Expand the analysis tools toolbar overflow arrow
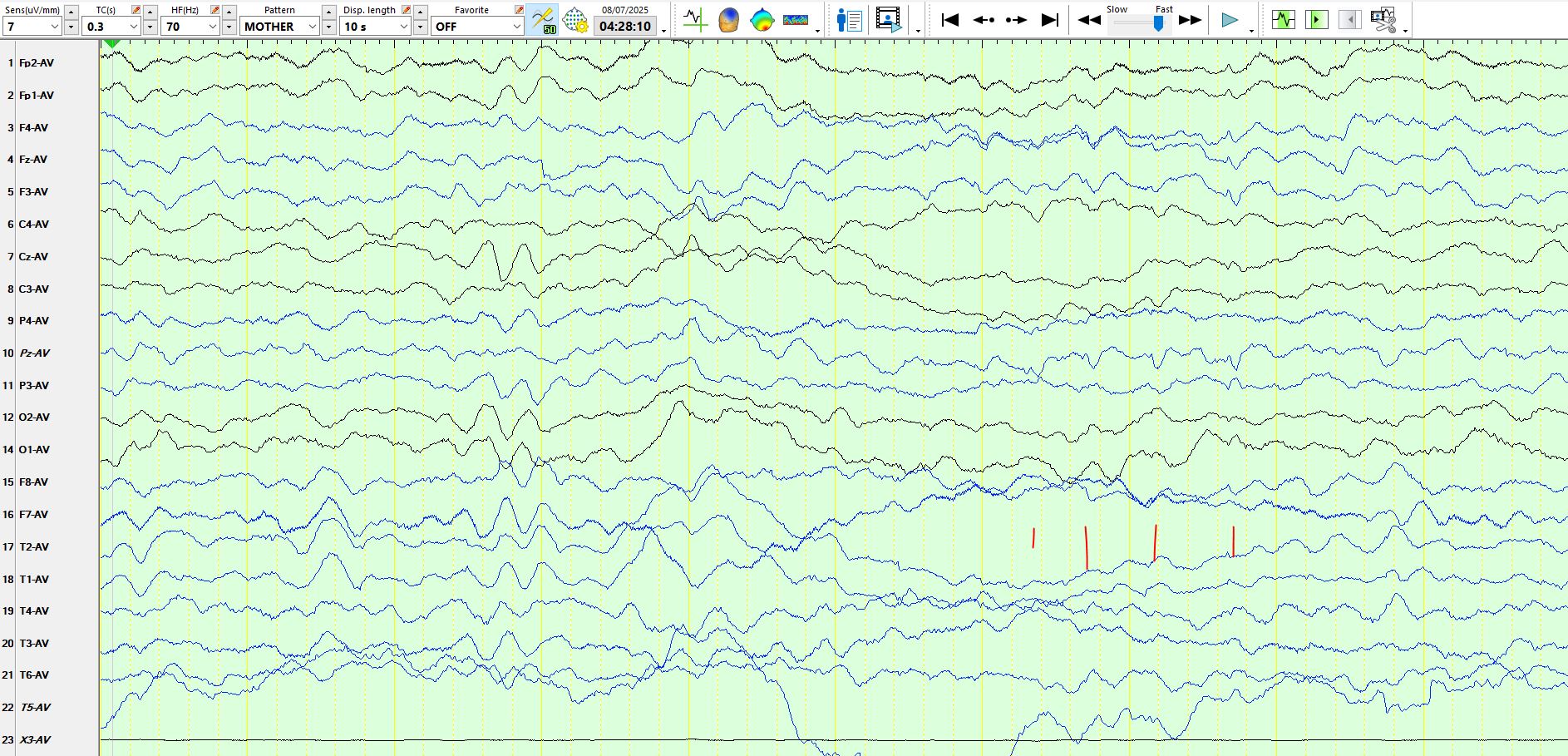Image resolution: width=1568 pixels, height=756 pixels. tap(818, 31)
